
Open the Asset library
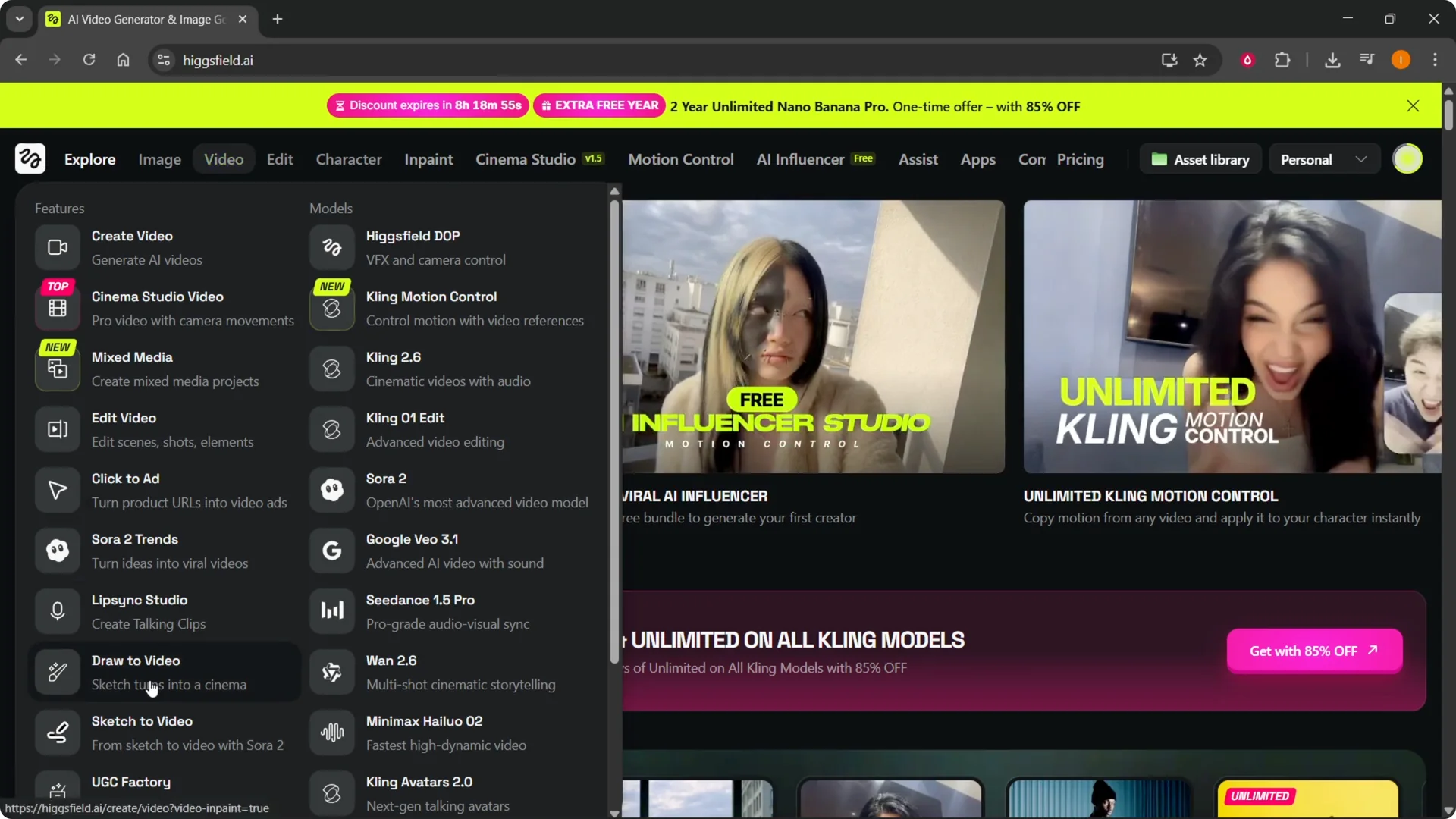pyautogui.click(x=1200, y=159)
